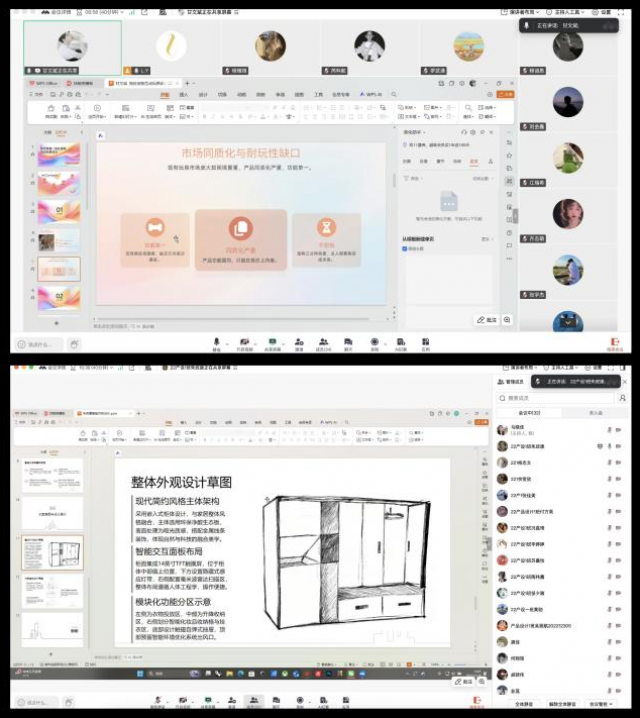Click the magnifier icon beside annotation button
Image resolution: width=640 pixels, height=718 pixels.
coord(508,319)
